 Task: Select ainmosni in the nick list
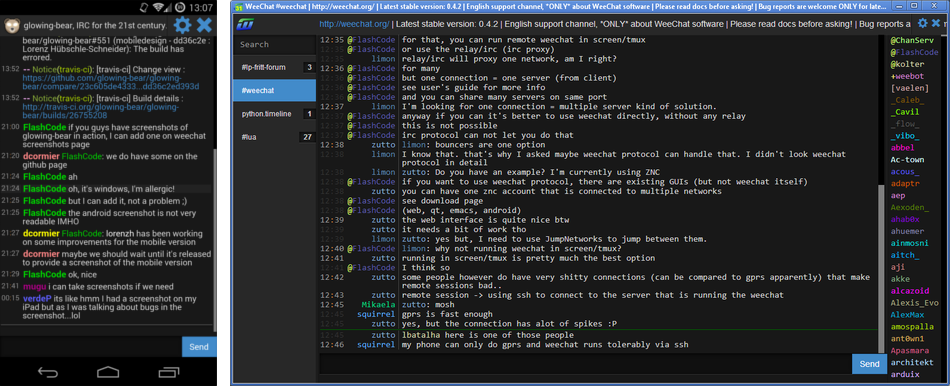[x=909, y=243]
